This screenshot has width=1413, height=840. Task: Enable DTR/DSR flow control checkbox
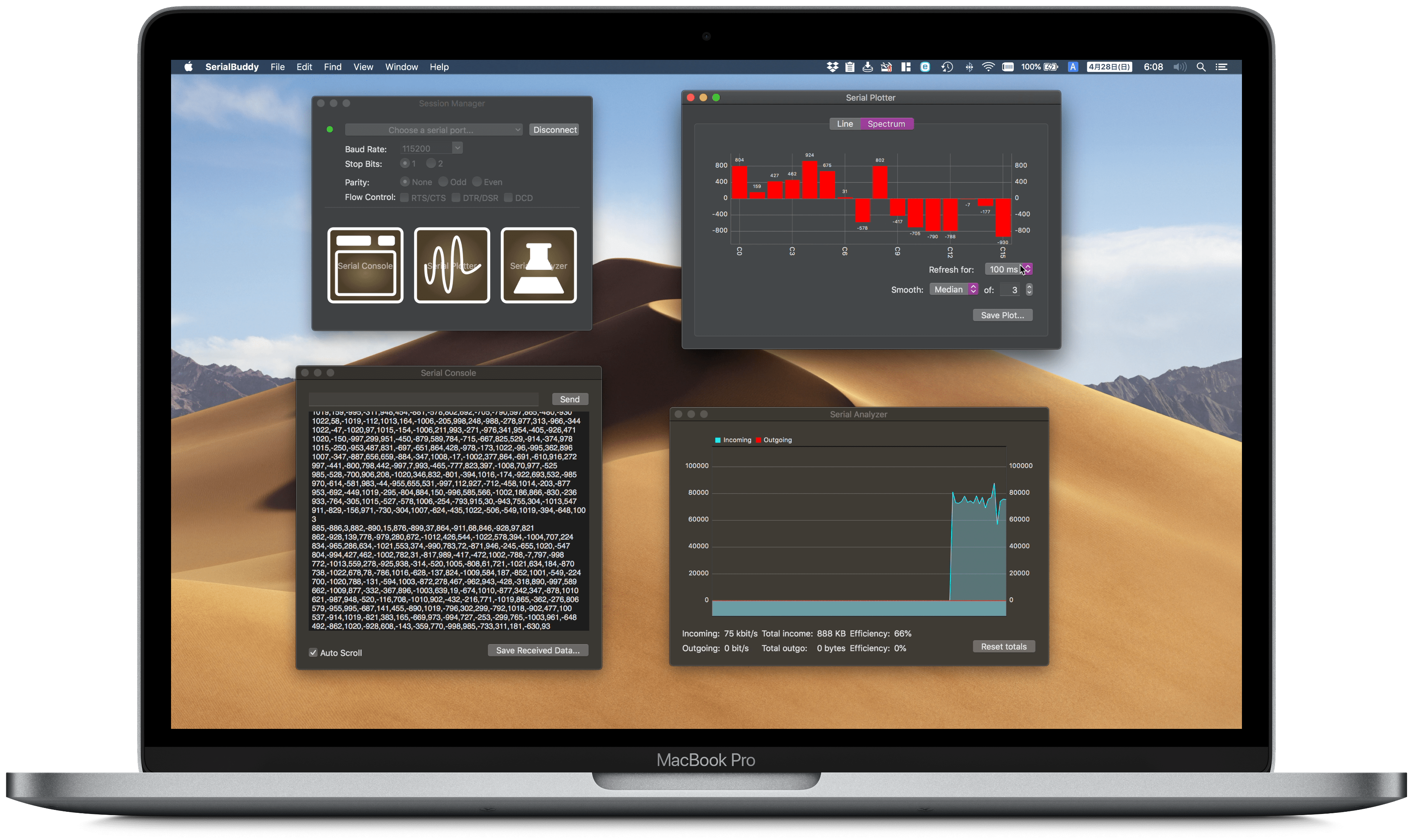tap(456, 197)
